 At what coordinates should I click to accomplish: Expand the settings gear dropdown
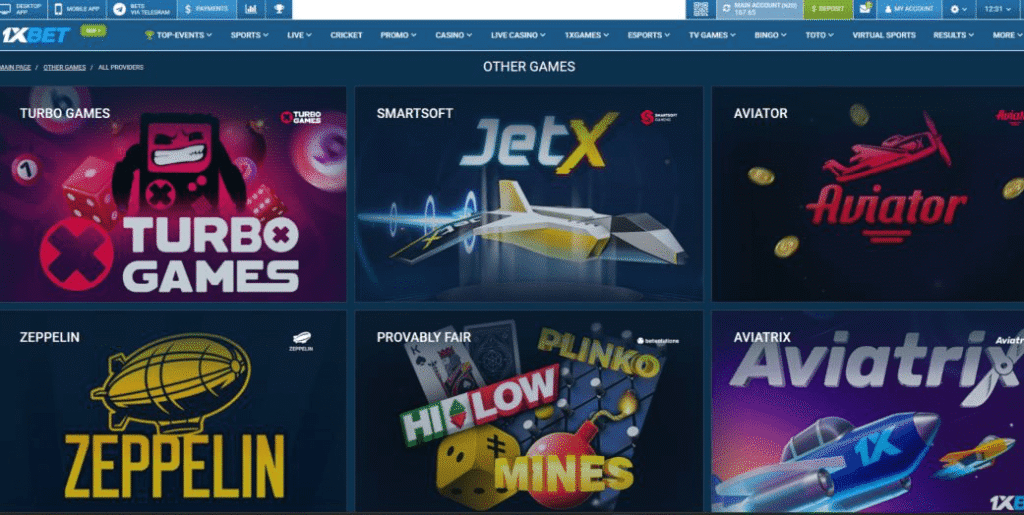tap(959, 9)
